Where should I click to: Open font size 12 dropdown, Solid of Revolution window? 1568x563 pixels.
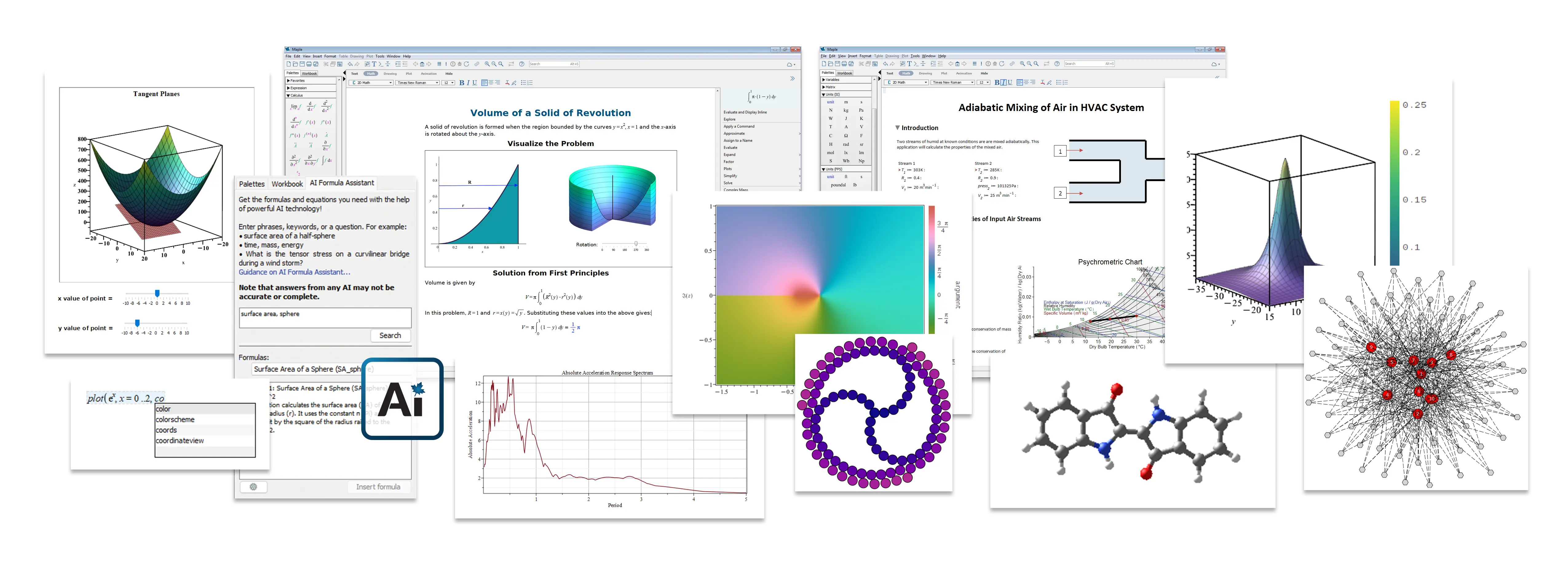click(x=449, y=83)
